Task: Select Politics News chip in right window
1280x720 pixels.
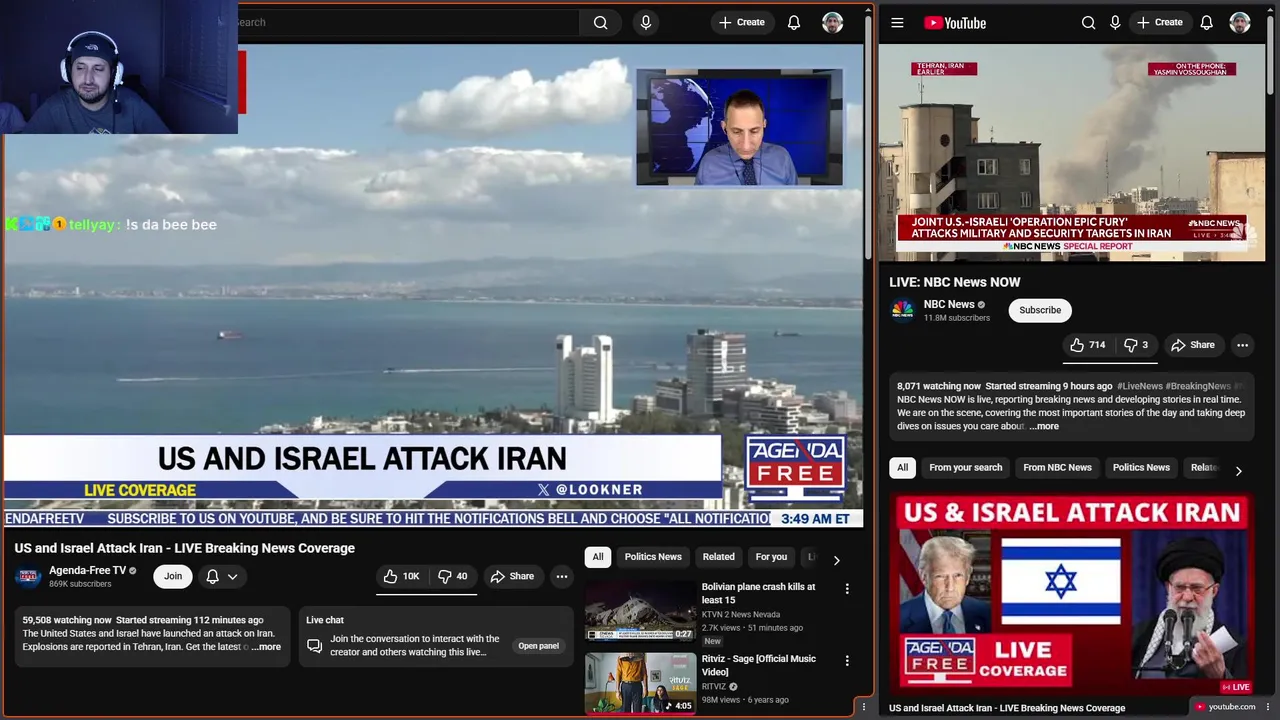Action: 1141,468
